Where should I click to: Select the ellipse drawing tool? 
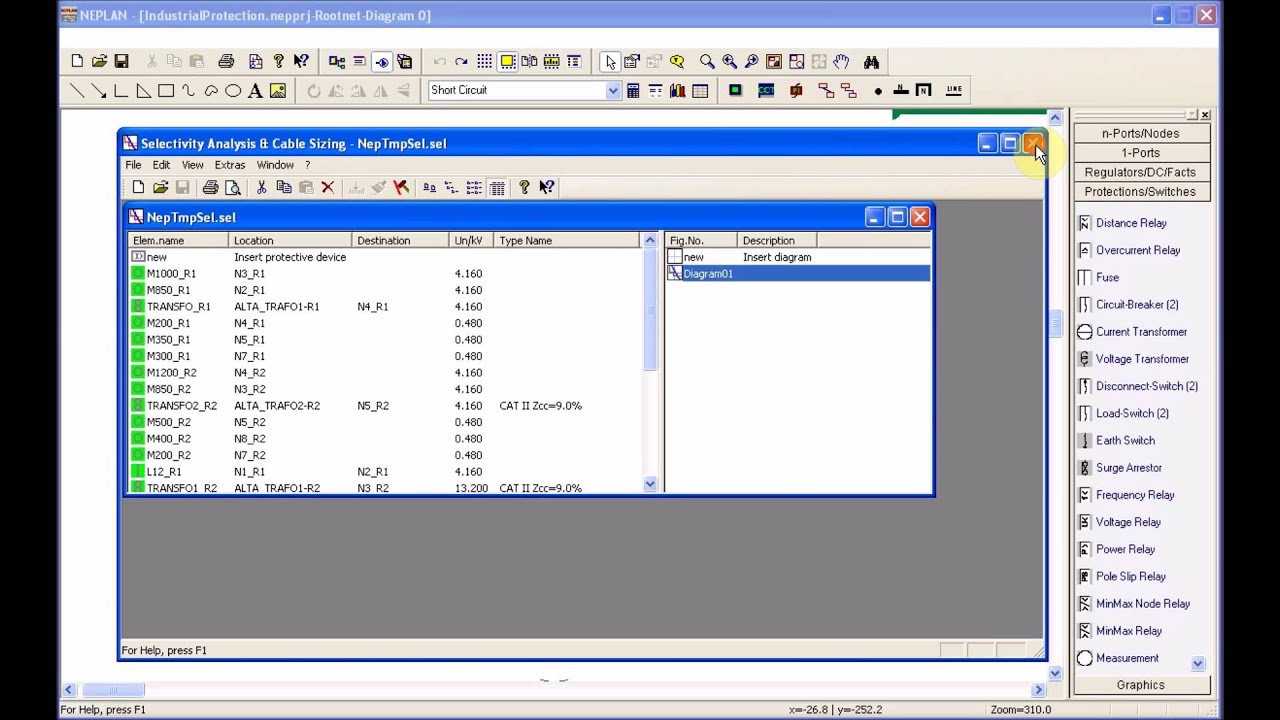[x=233, y=91]
